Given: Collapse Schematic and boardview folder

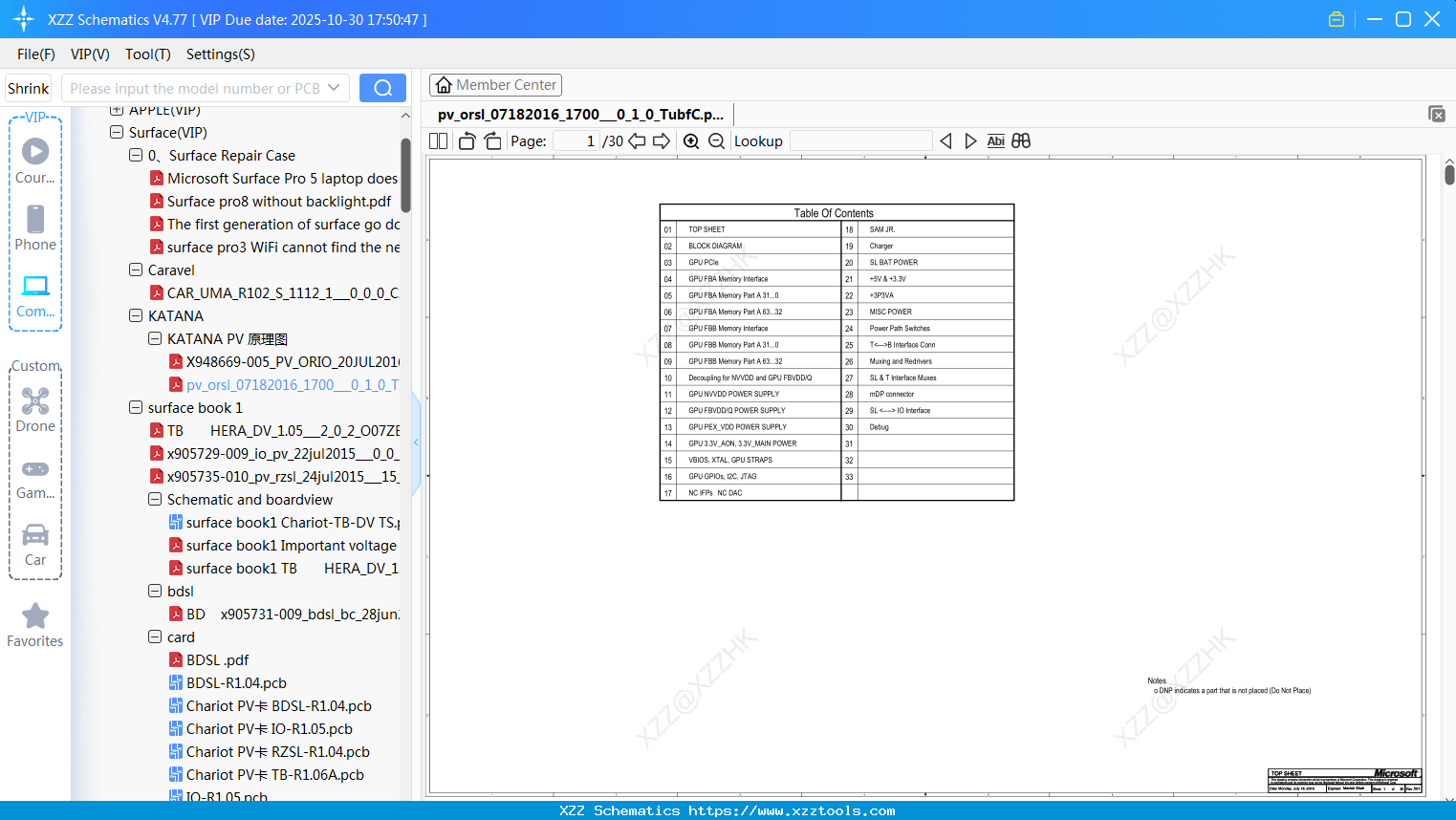Looking at the screenshot, I should (155, 500).
